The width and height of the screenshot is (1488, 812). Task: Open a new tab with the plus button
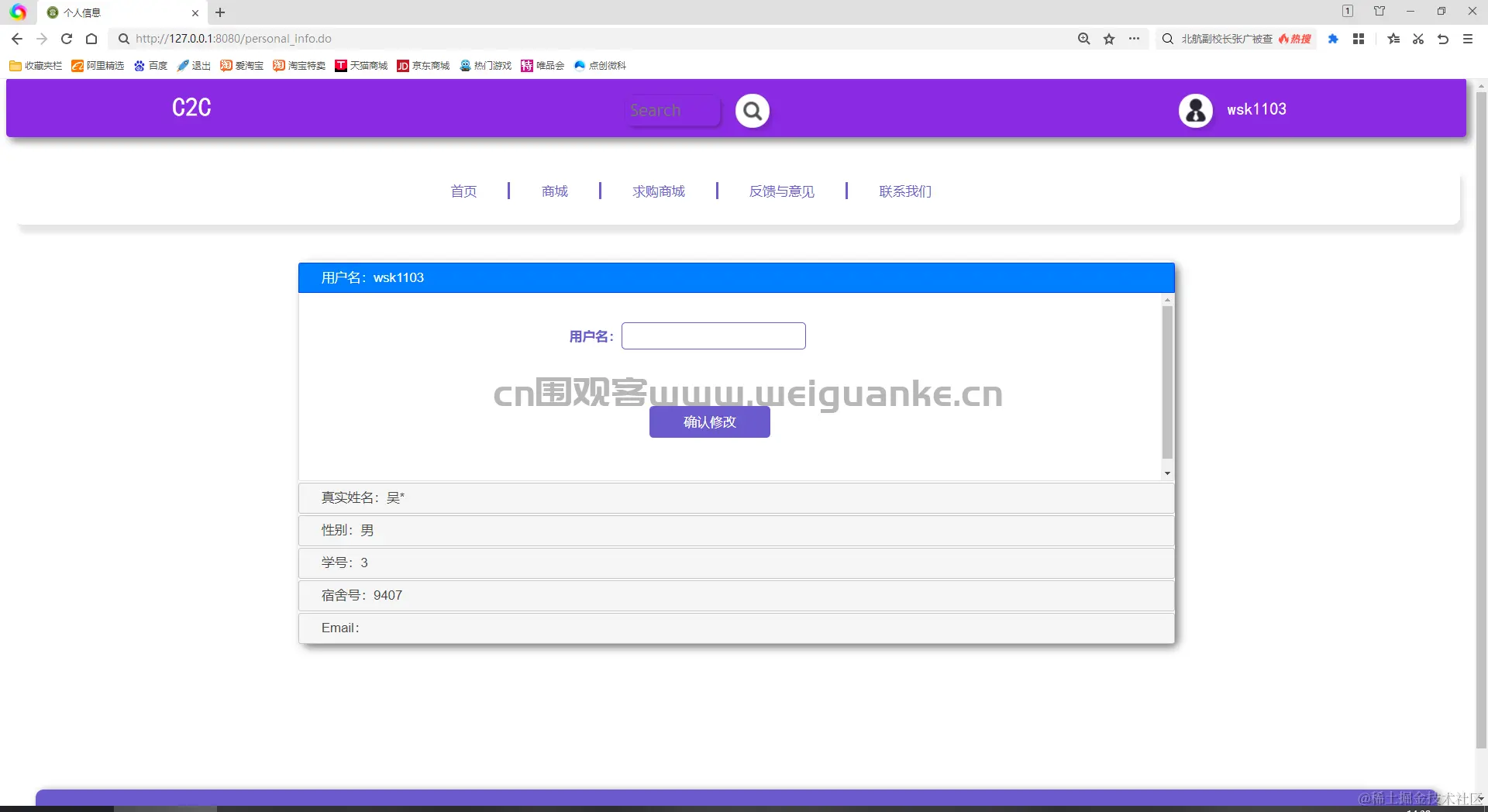coord(220,12)
